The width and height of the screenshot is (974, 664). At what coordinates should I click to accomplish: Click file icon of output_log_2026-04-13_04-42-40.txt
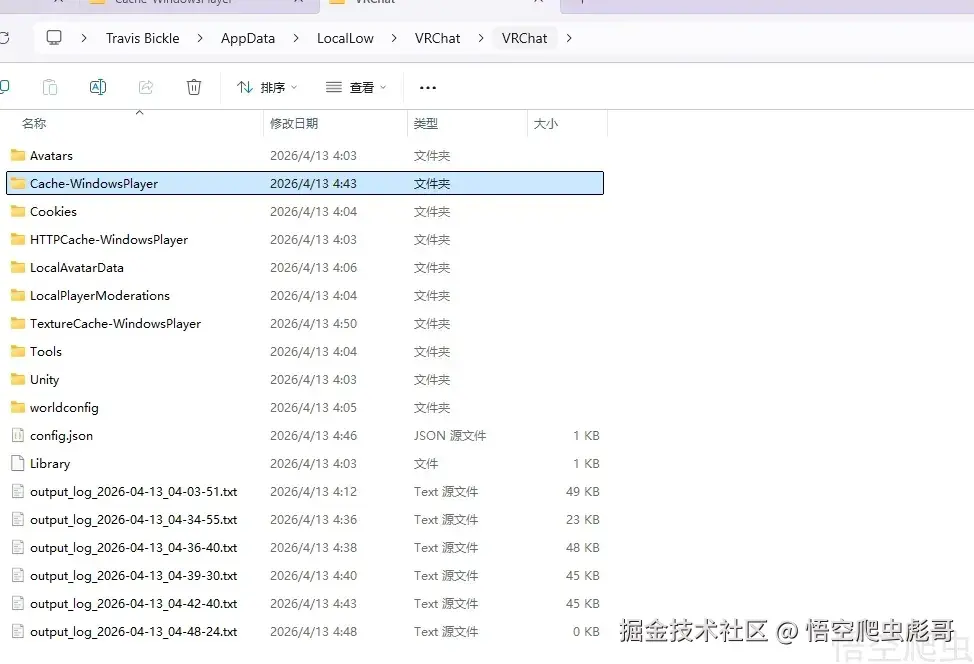tap(18, 603)
